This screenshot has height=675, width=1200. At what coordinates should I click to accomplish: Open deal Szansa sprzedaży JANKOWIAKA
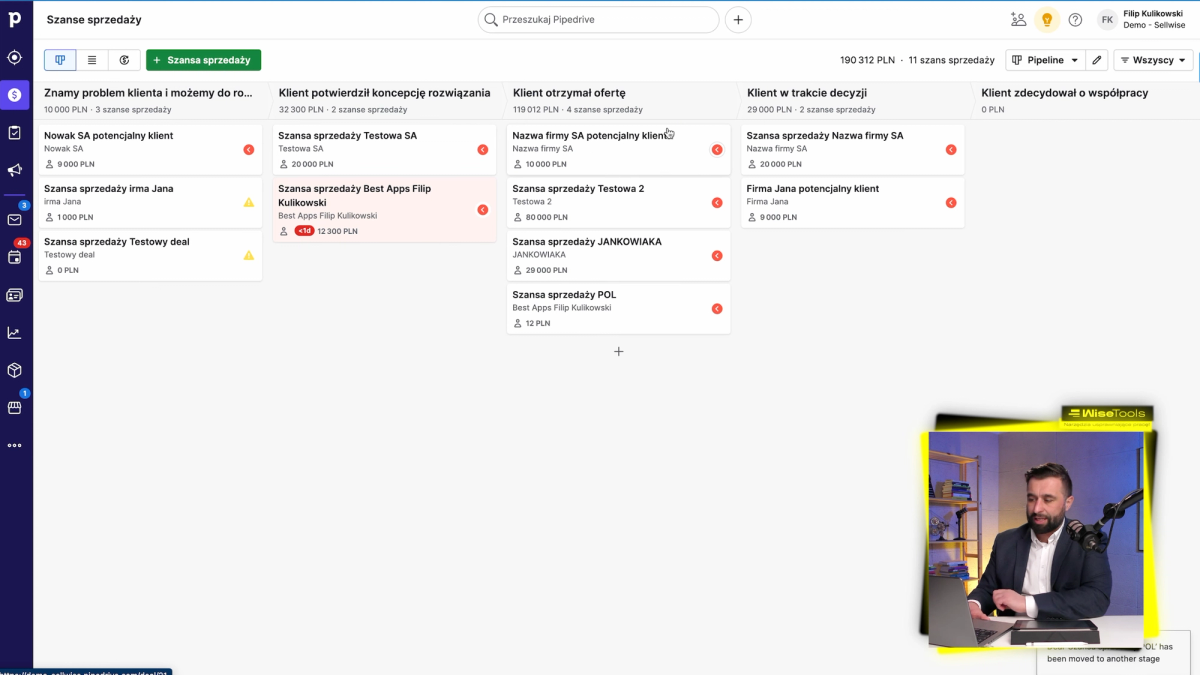(618, 255)
